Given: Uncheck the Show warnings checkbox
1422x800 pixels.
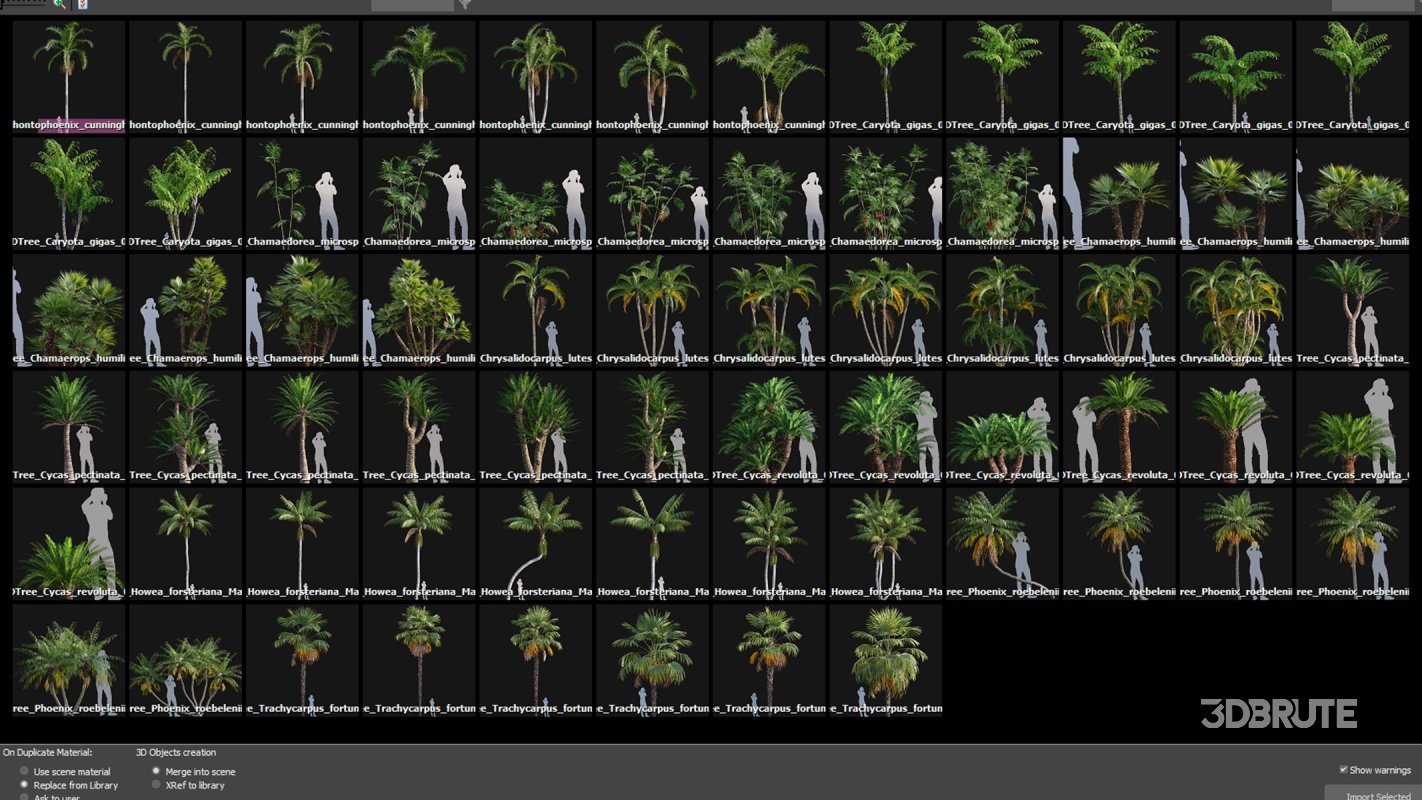Looking at the screenshot, I should click(x=1345, y=769).
